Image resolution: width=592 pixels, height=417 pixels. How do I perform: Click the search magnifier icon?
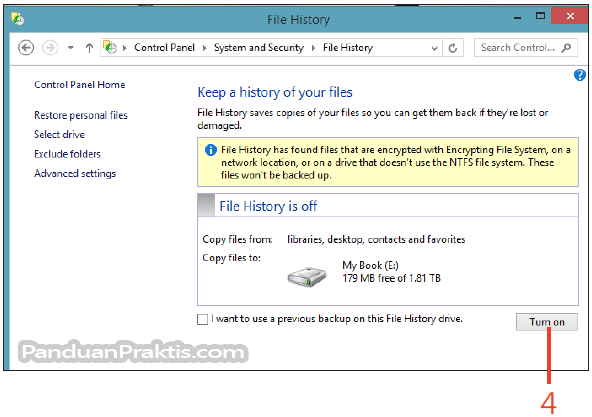click(x=566, y=48)
